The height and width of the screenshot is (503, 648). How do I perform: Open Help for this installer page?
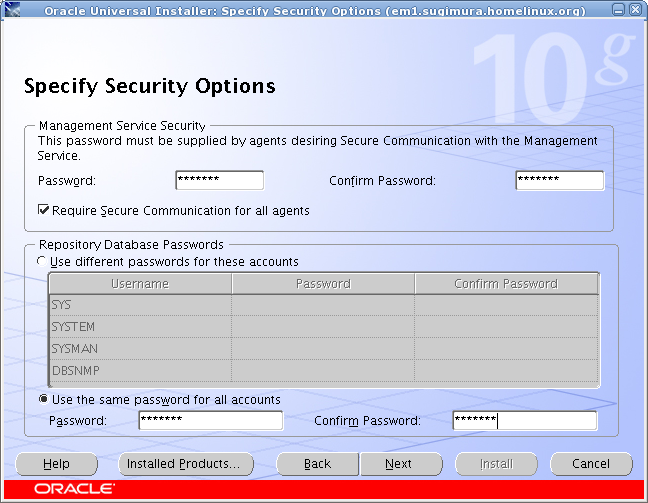(57, 464)
